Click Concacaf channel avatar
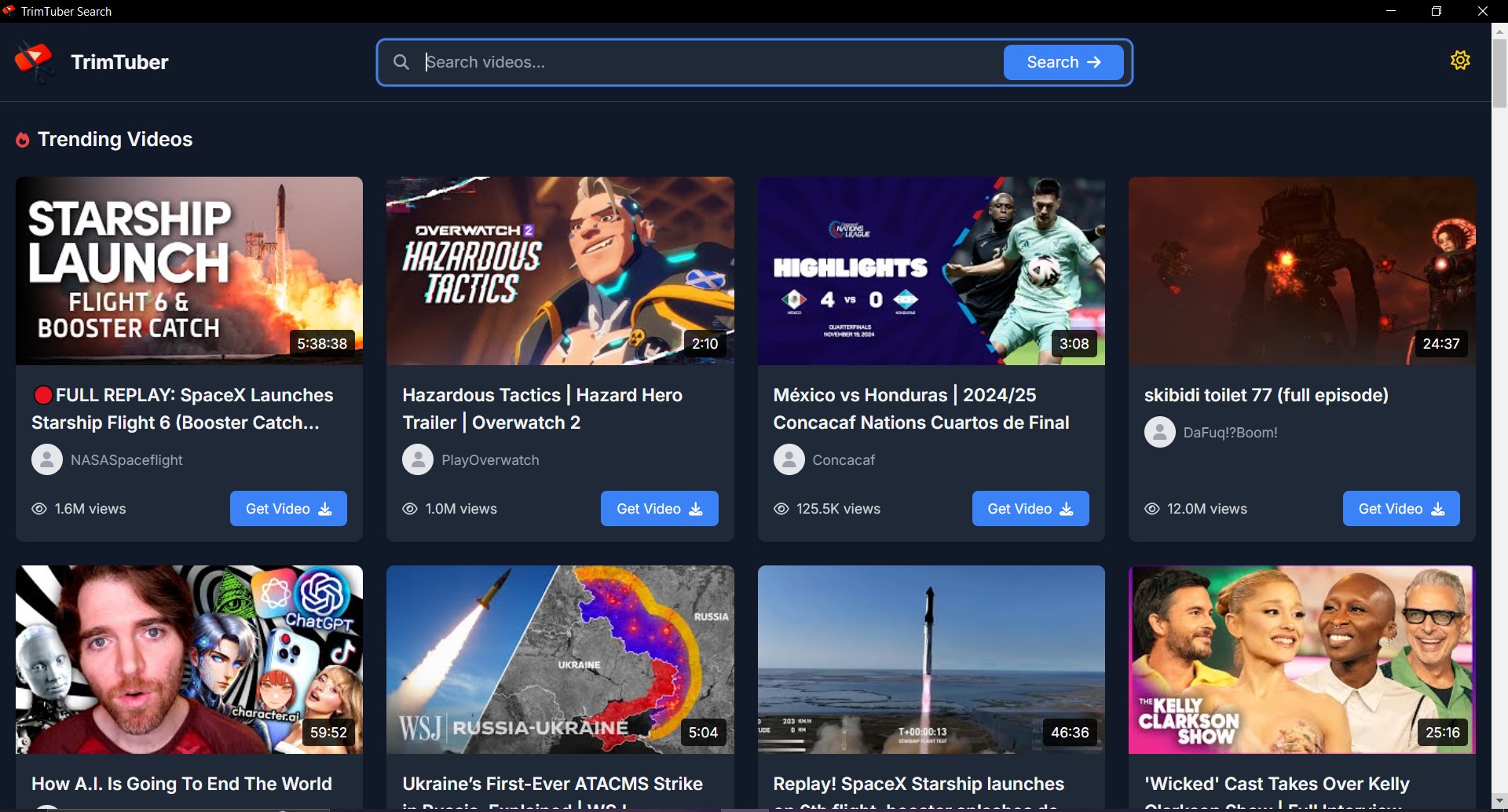1508x812 pixels. pos(789,459)
